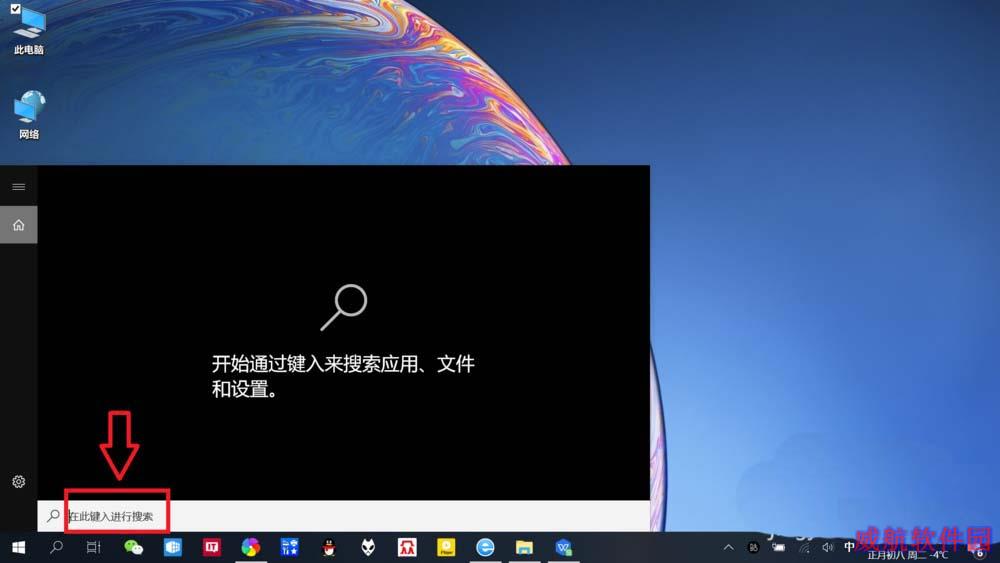Open the red IT app on taskbar
The image size is (1000, 563).
(212, 547)
